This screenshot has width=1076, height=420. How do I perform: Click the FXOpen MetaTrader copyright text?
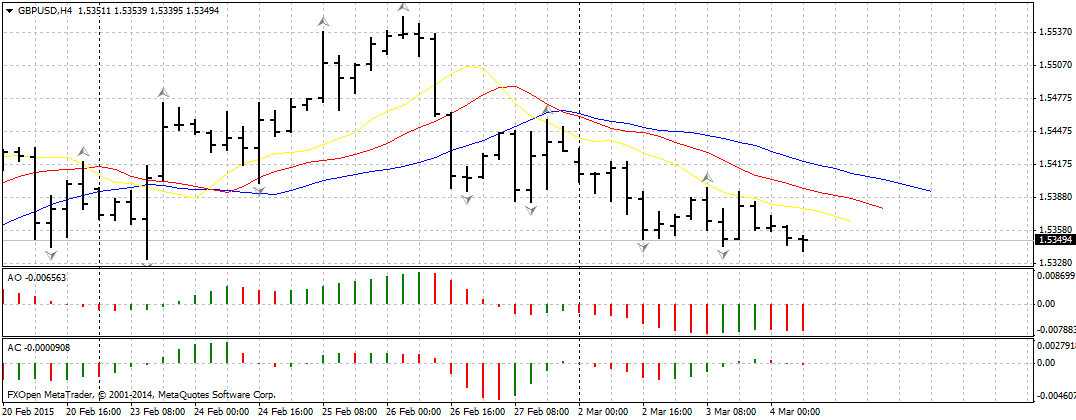click(140, 395)
